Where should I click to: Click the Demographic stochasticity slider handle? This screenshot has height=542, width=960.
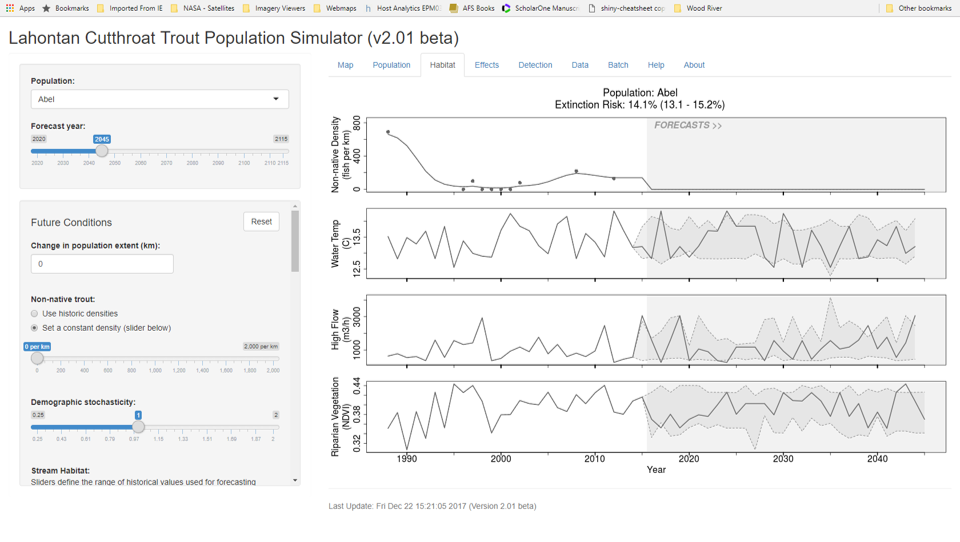(x=138, y=427)
